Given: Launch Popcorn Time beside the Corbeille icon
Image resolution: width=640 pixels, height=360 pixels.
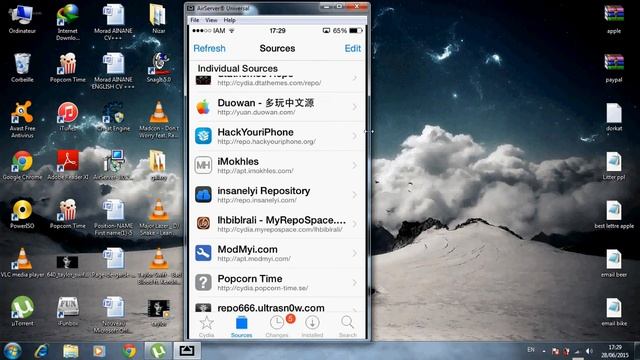Looking at the screenshot, I should pos(68,68).
